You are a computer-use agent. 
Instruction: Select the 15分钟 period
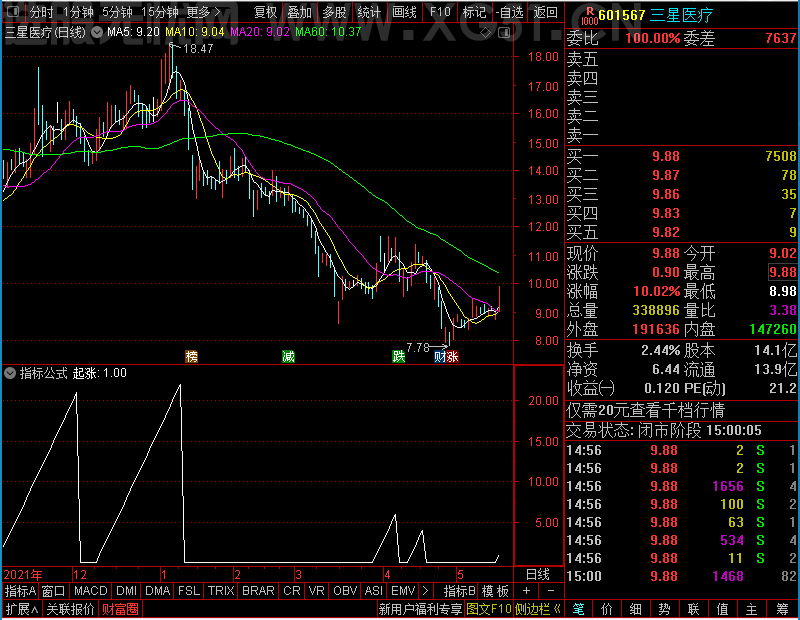click(160, 12)
